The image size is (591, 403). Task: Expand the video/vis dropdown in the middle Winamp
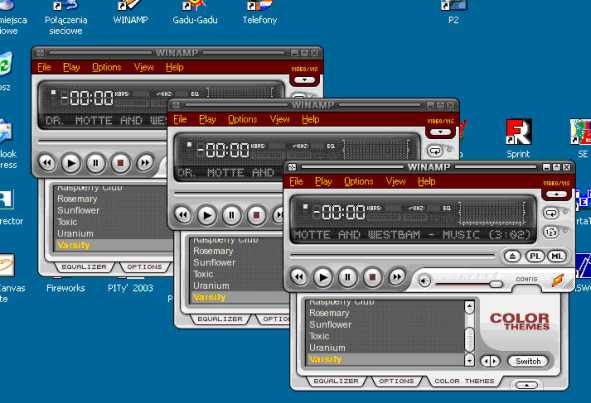(440, 132)
